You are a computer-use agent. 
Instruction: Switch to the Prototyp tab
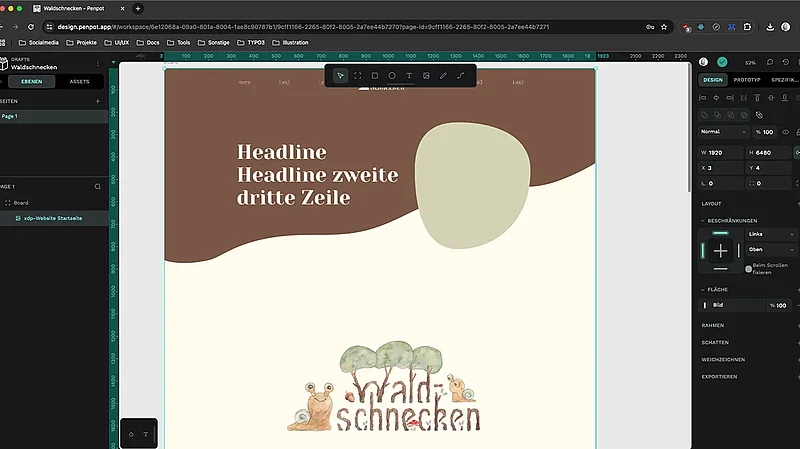[x=747, y=79]
